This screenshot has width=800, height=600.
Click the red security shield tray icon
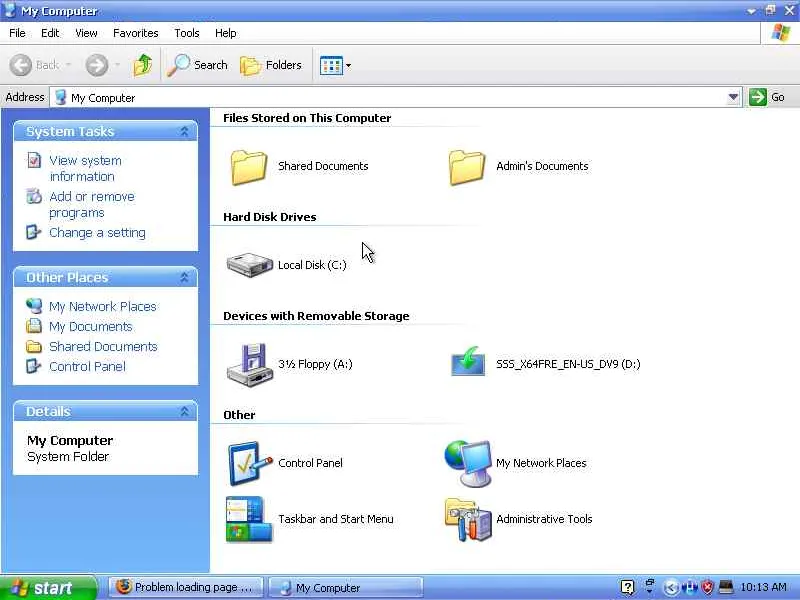point(708,588)
